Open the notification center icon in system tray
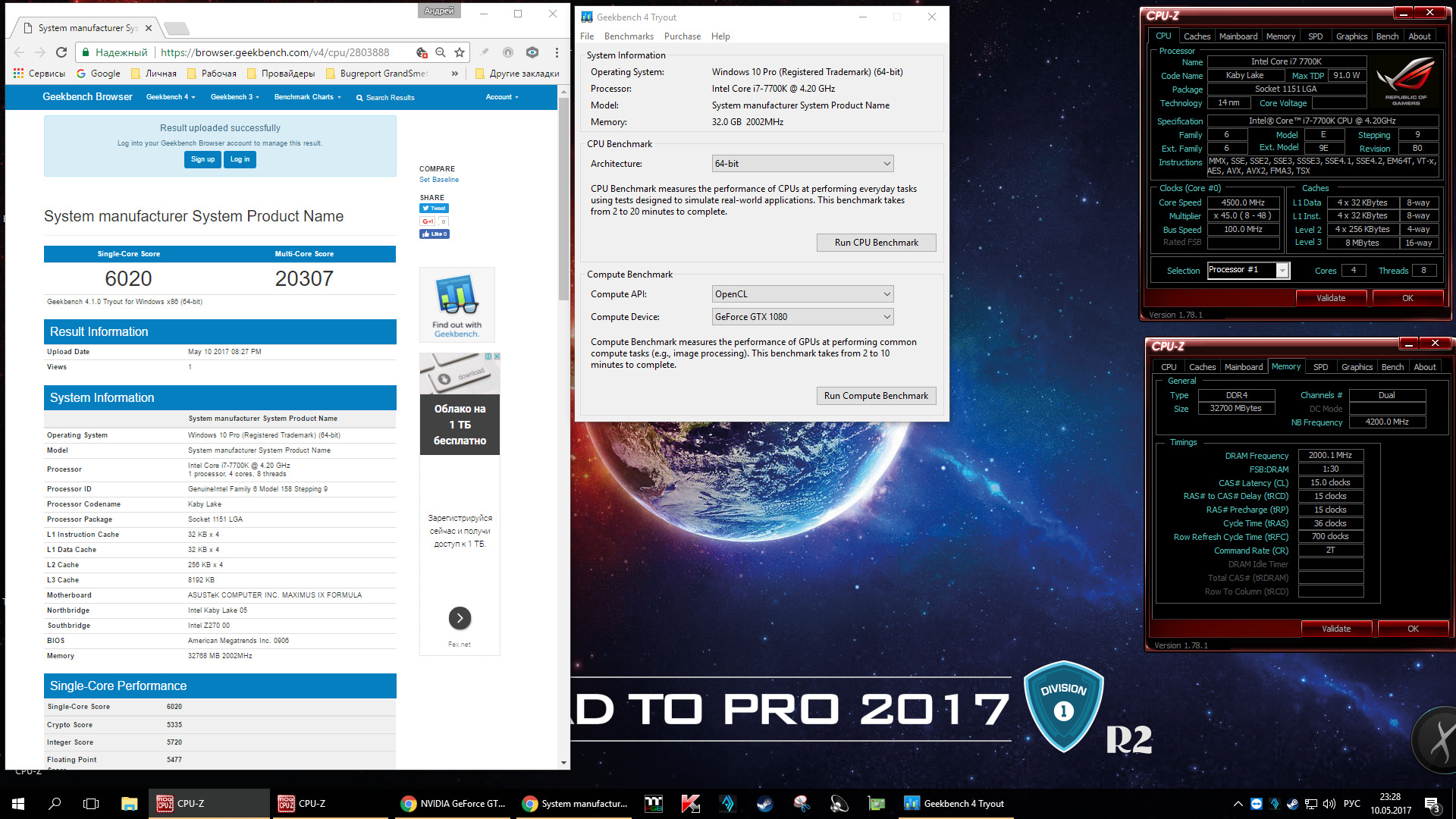The height and width of the screenshot is (819, 1456). [x=1432, y=804]
